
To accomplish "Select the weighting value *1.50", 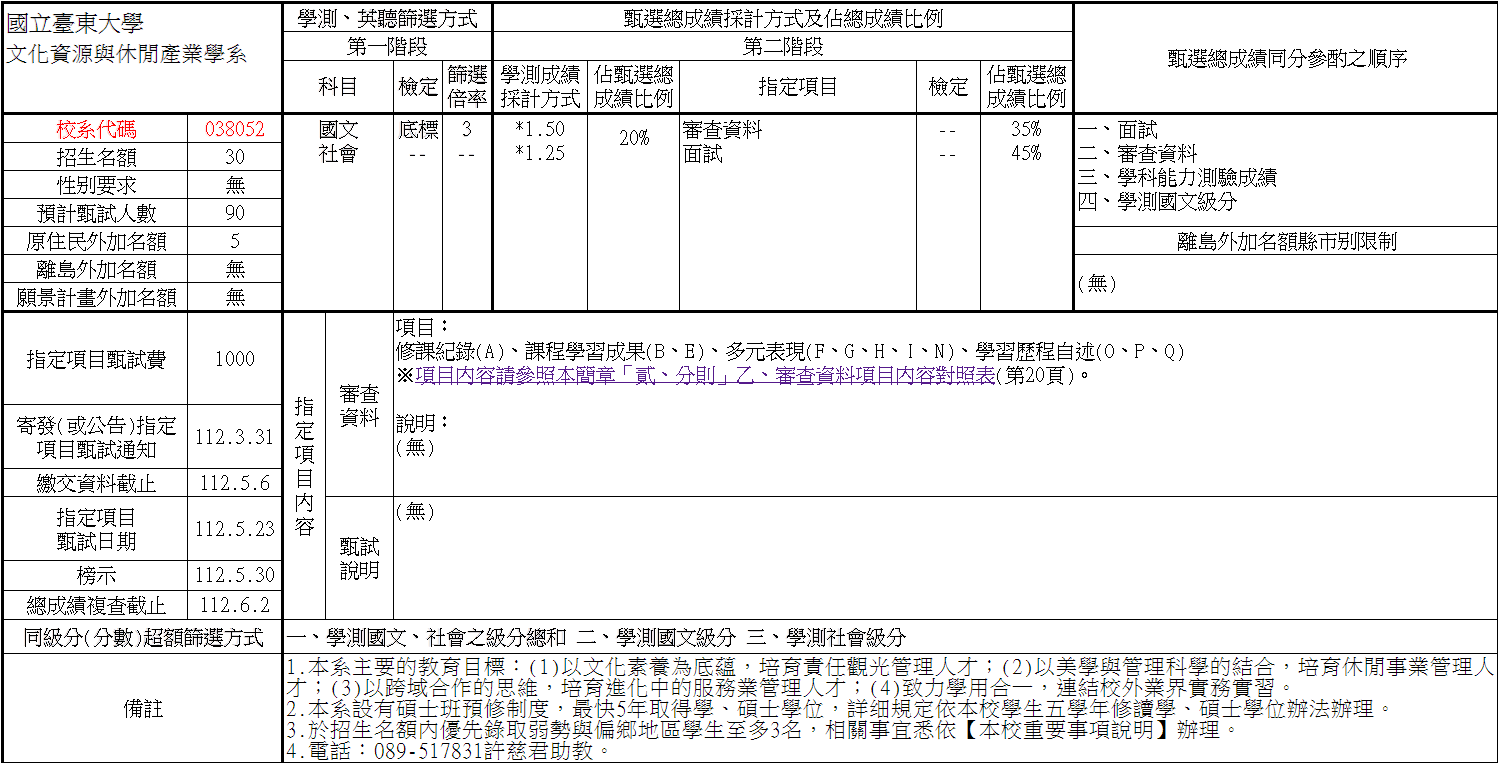I will click(x=540, y=129).
